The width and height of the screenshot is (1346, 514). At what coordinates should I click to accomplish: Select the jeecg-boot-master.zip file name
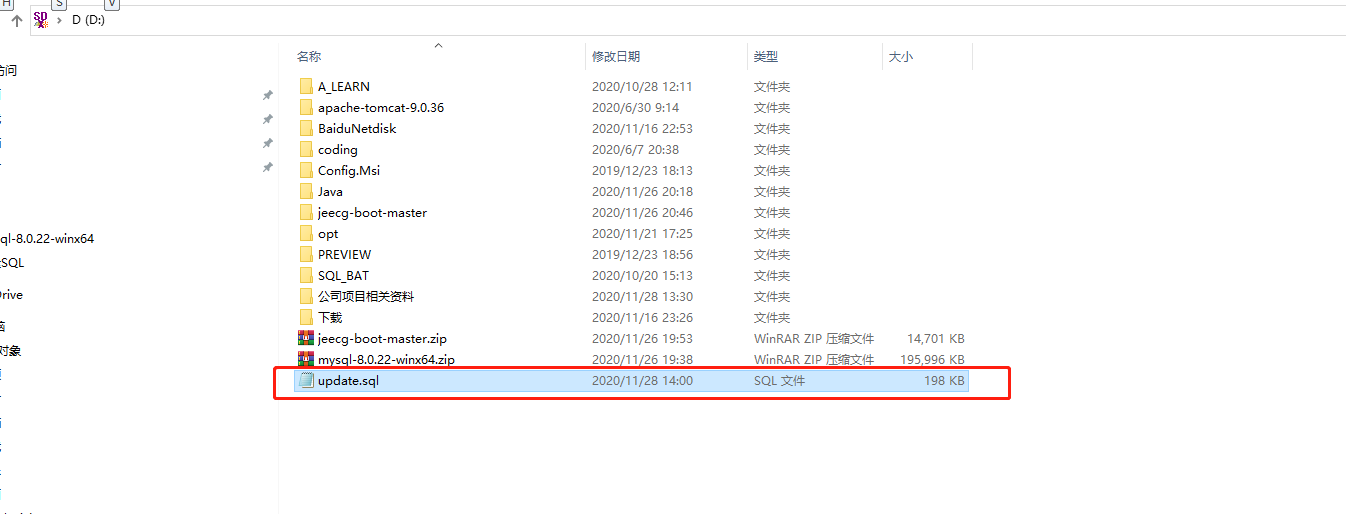click(x=383, y=339)
